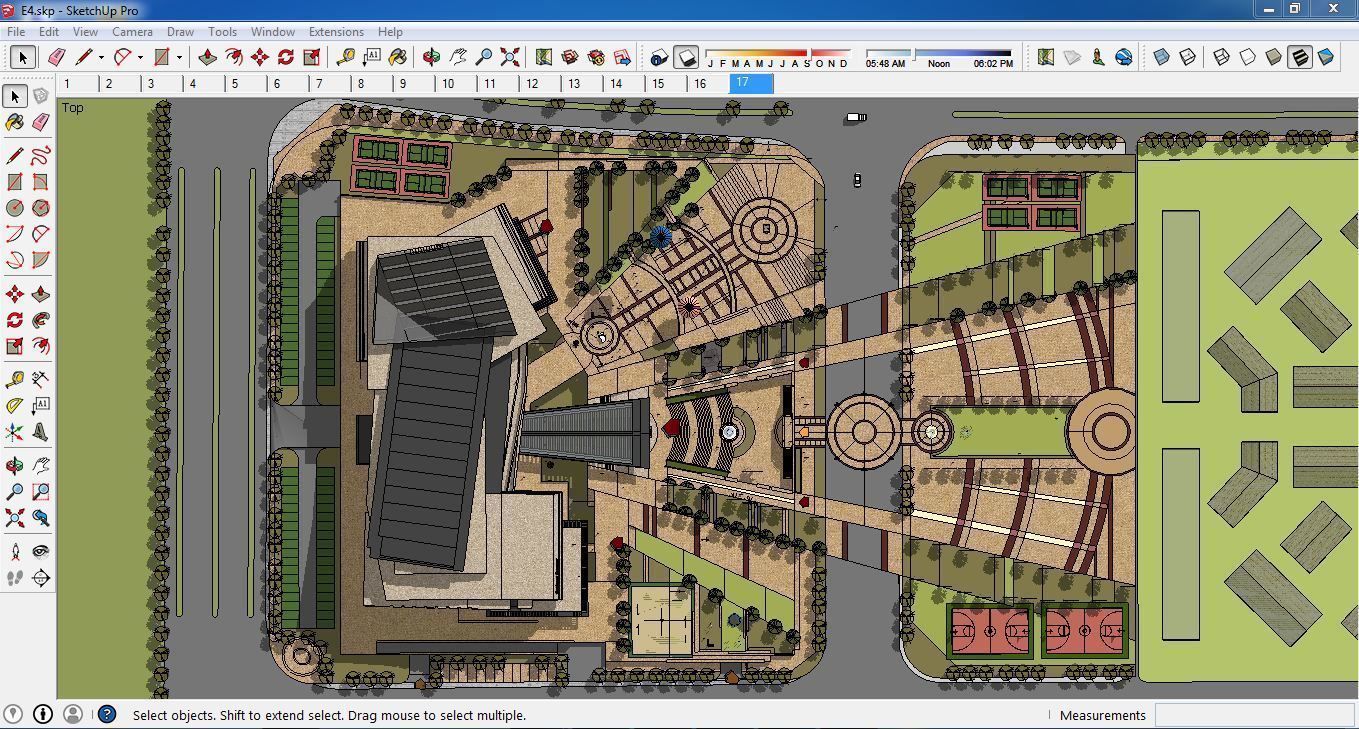Select the Pan hand tool in top toolbar
Image resolution: width=1359 pixels, height=729 pixels.
tap(458, 57)
